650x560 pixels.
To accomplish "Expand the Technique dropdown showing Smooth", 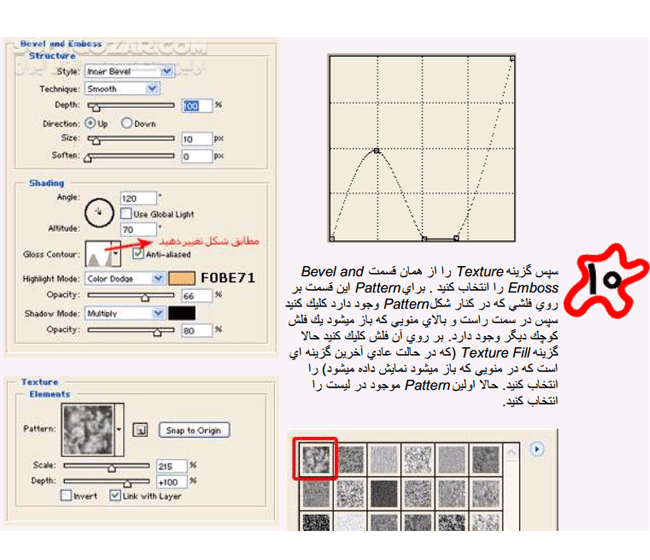I will click(122, 88).
